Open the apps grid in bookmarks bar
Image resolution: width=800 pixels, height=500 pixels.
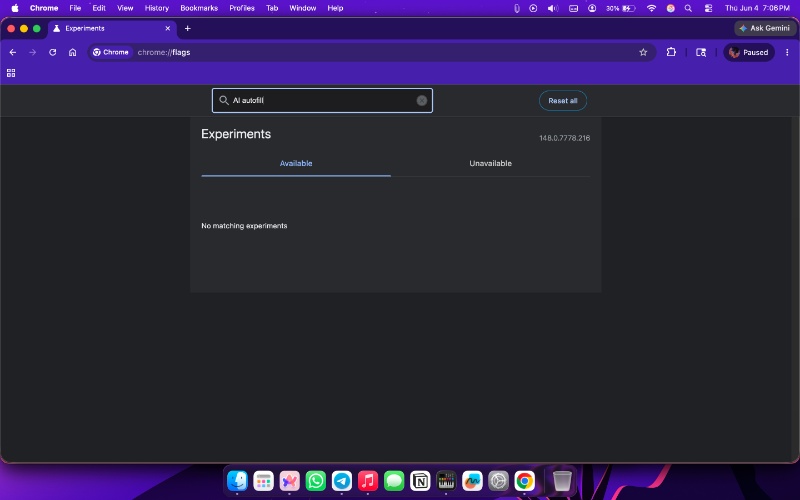[x=11, y=73]
